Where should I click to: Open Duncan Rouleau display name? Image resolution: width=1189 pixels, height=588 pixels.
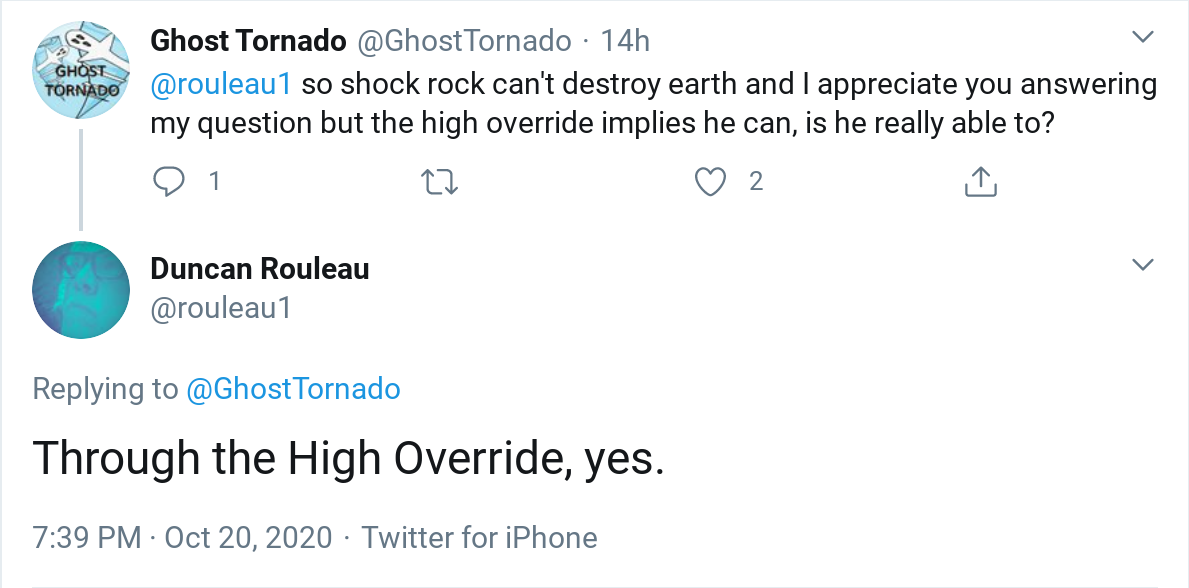260,268
